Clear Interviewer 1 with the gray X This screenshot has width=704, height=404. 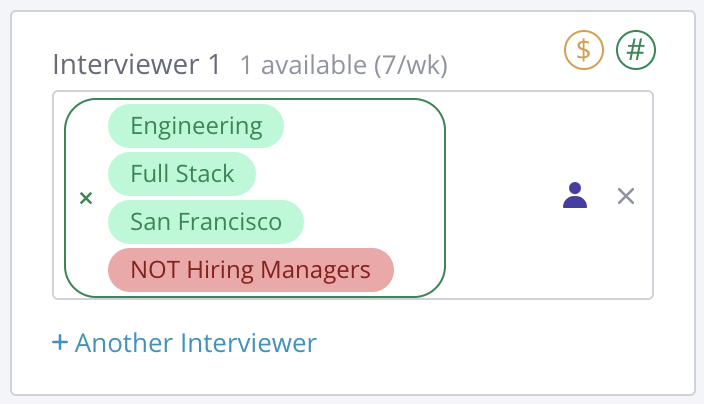point(626,196)
